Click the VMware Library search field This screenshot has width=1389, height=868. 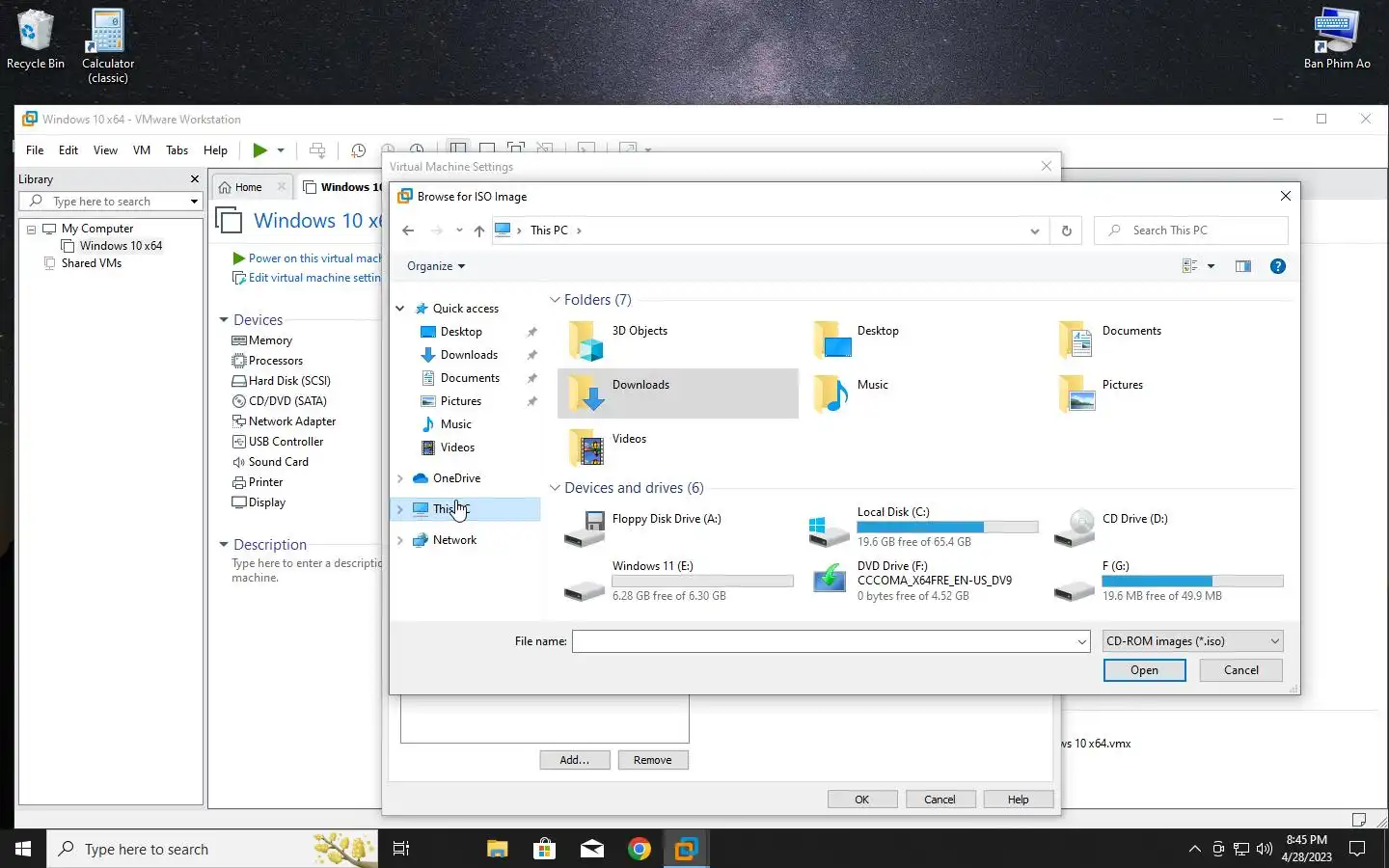[x=109, y=202]
